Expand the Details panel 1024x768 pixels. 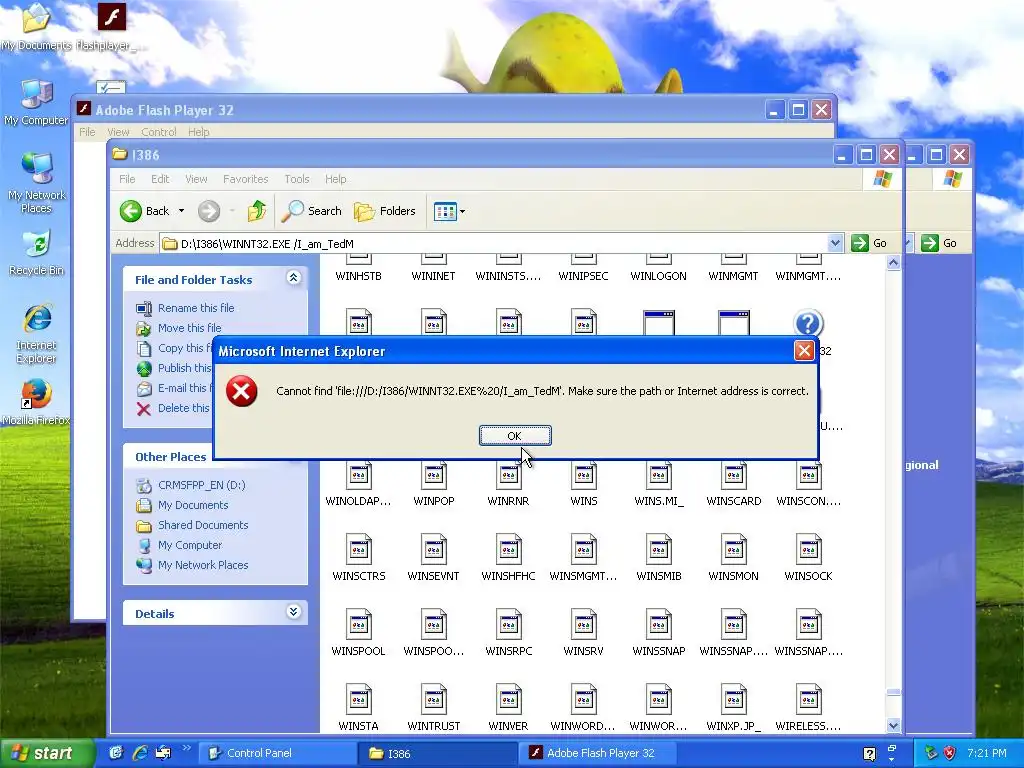click(293, 612)
